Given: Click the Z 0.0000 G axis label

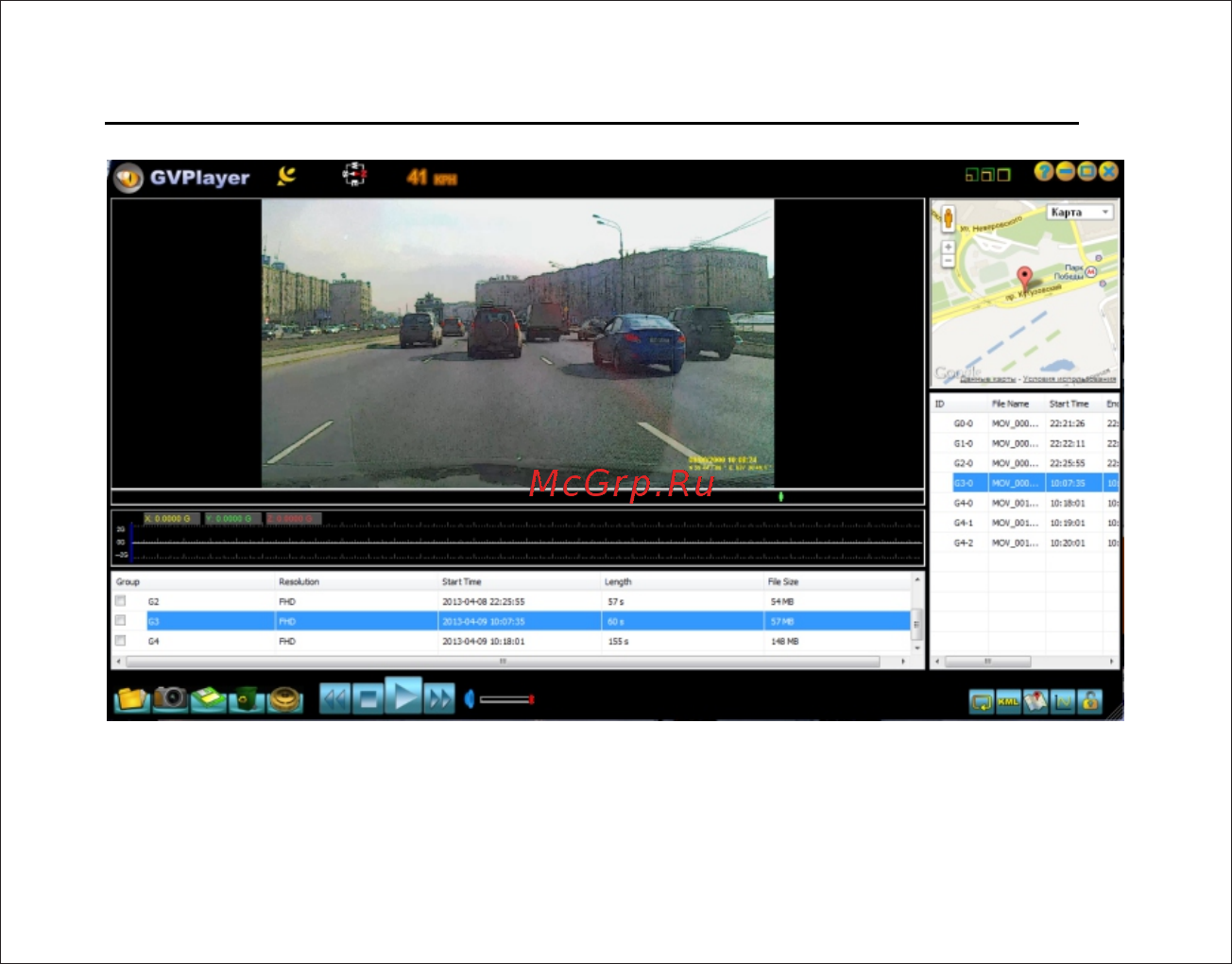Looking at the screenshot, I should point(295,519).
